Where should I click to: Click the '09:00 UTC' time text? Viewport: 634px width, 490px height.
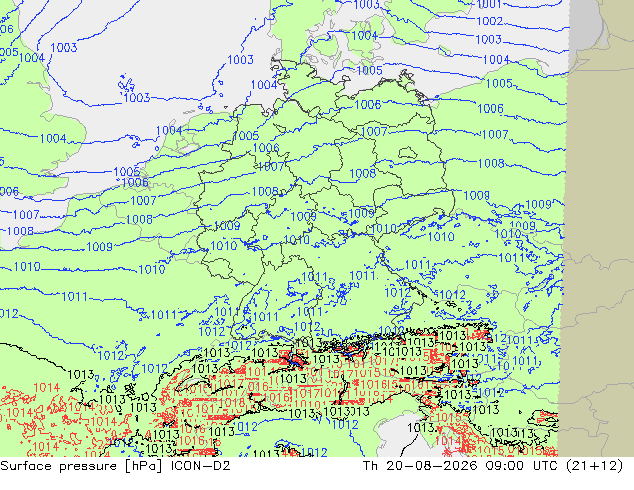pyautogui.click(x=523, y=466)
